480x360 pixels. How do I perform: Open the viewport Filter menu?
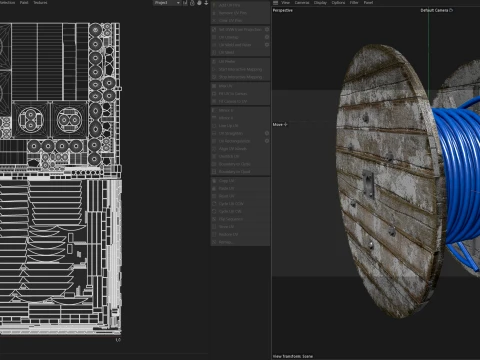(x=354, y=3)
